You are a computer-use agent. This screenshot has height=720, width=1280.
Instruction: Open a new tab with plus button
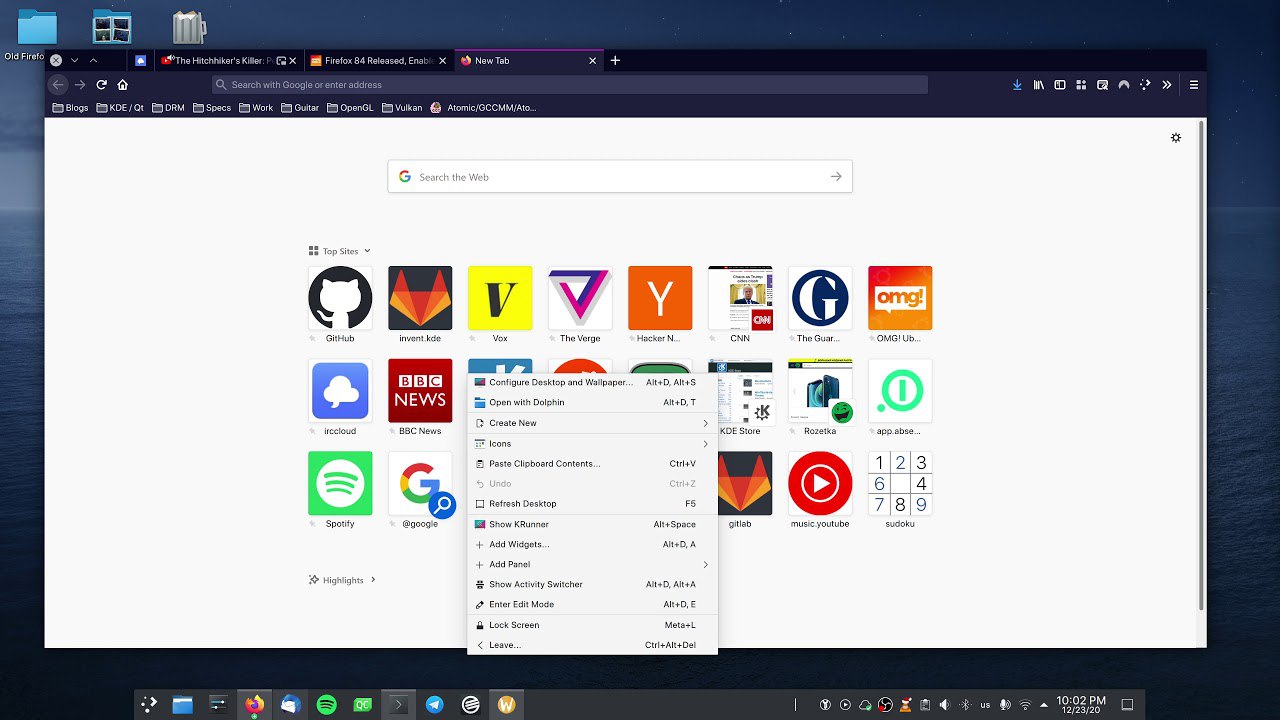pyautogui.click(x=615, y=60)
